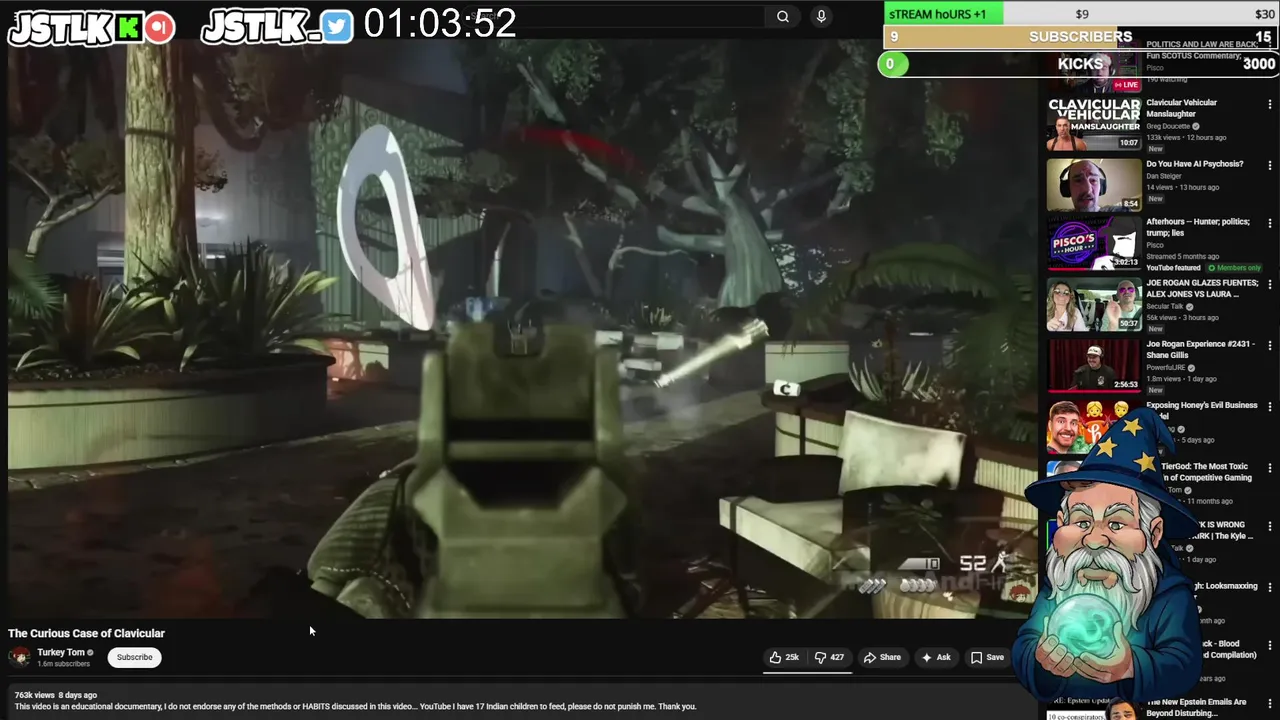Expand the video description text

point(355,706)
